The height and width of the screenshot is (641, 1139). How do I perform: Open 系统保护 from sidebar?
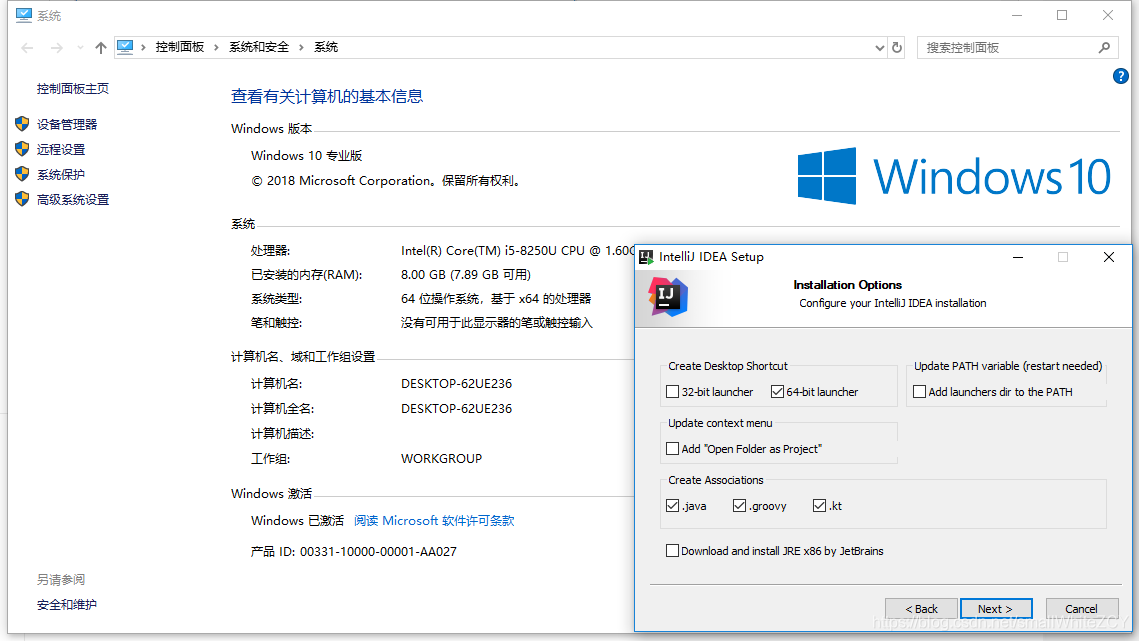[x=61, y=174]
